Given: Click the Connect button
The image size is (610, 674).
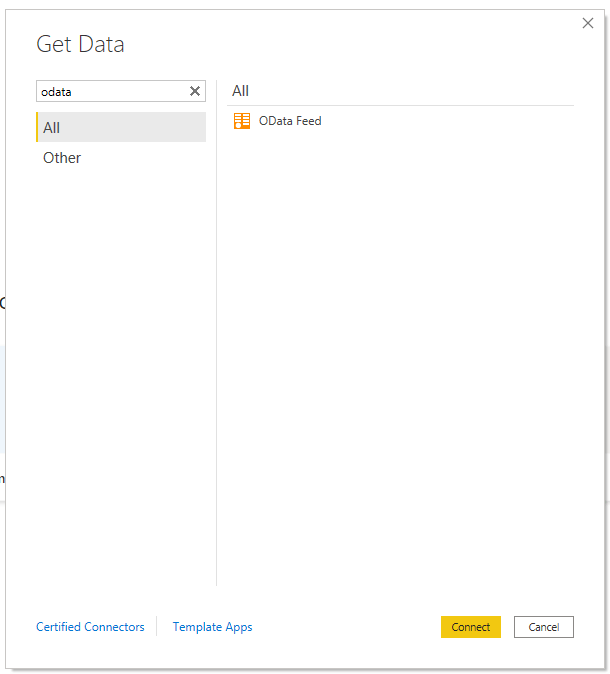Looking at the screenshot, I should click(x=471, y=627).
